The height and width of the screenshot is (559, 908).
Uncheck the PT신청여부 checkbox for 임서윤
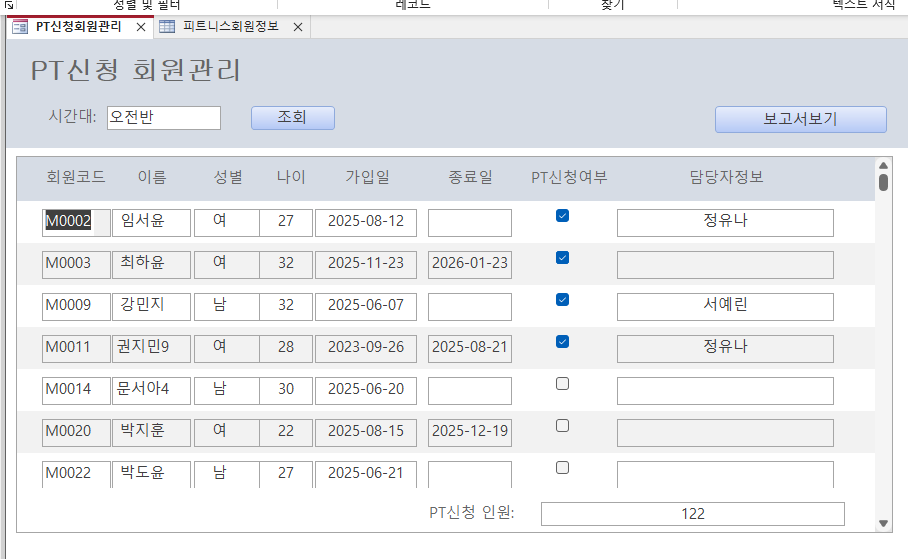(x=562, y=215)
